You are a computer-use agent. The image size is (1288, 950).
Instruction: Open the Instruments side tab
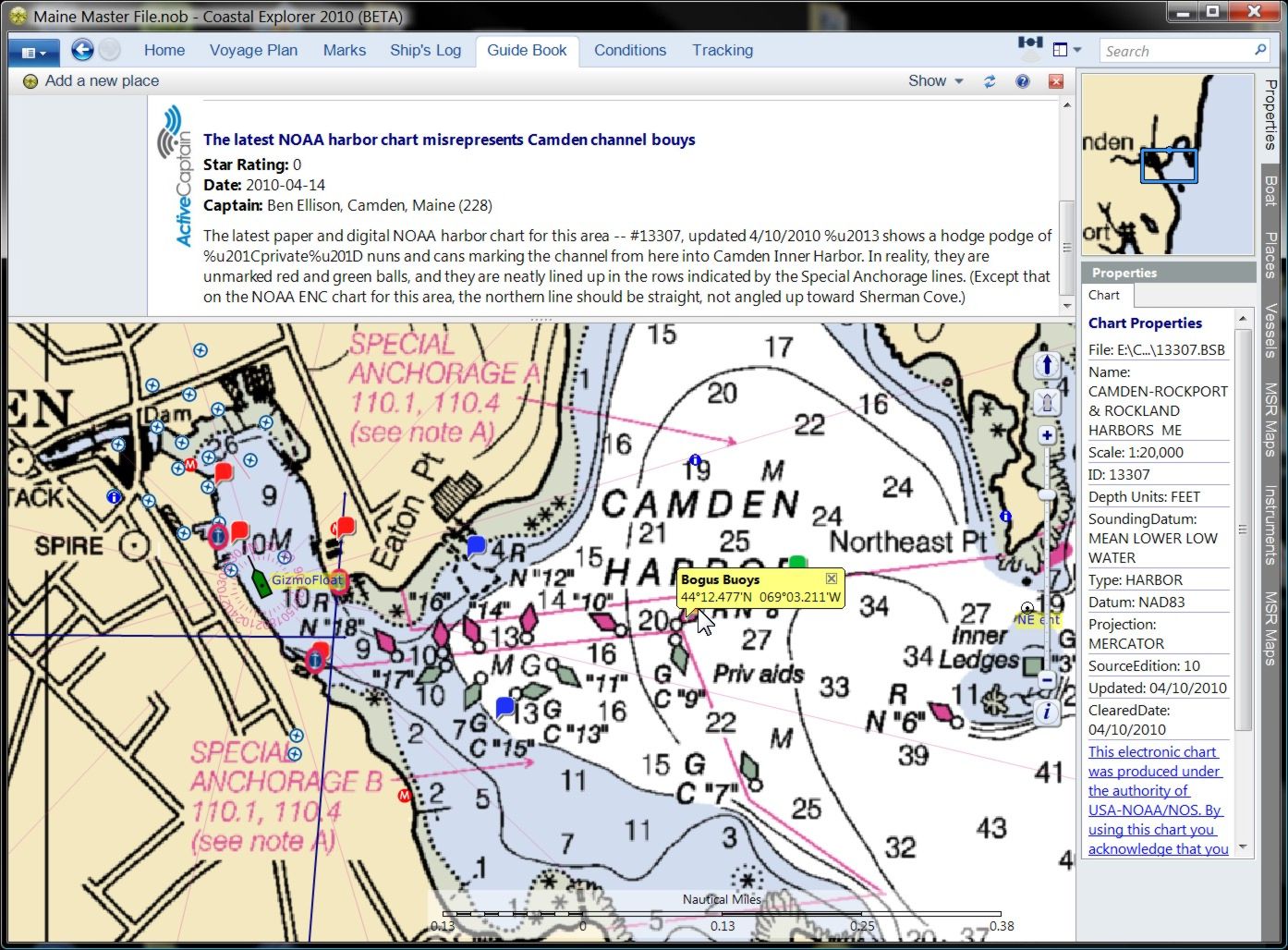pyautogui.click(x=1271, y=524)
